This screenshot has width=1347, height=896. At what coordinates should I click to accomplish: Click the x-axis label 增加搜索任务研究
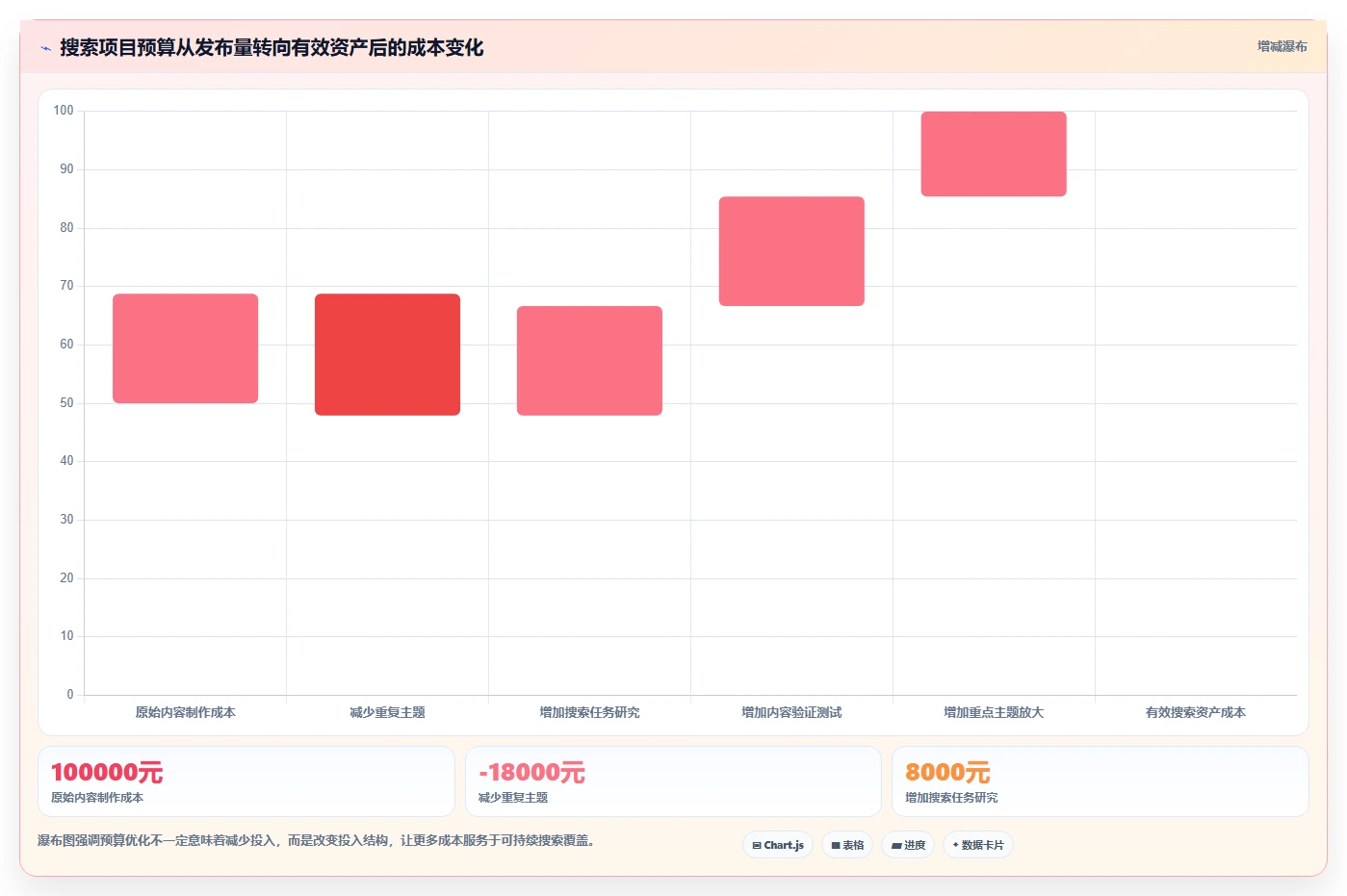589,712
